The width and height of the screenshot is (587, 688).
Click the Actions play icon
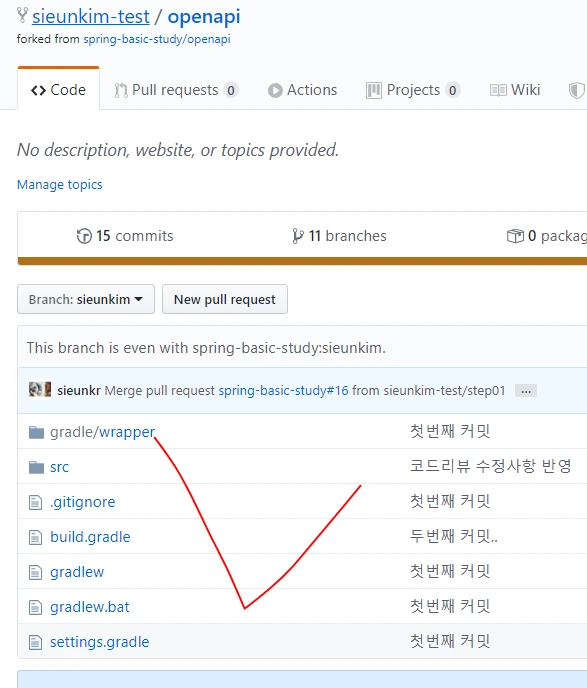(x=275, y=90)
